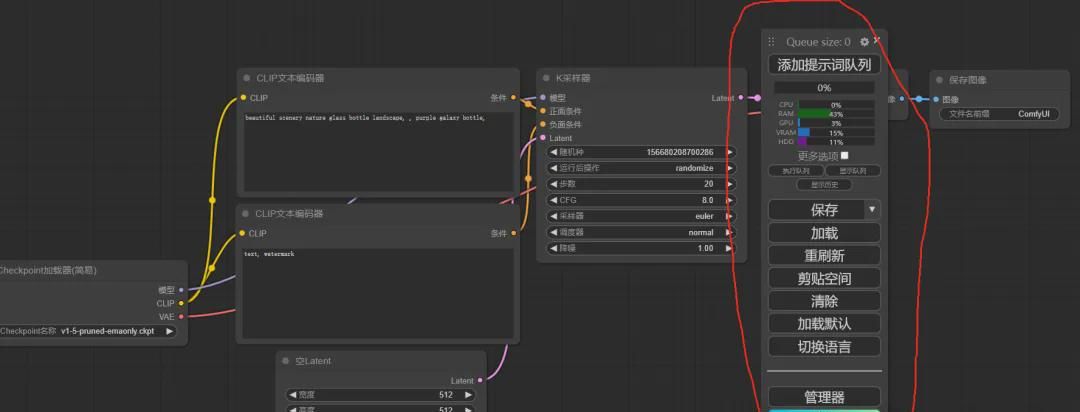Viewport: 1080px width, 412px height.
Task: Collapse the 空Latent node via title dot
Action: (x=285, y=361)
